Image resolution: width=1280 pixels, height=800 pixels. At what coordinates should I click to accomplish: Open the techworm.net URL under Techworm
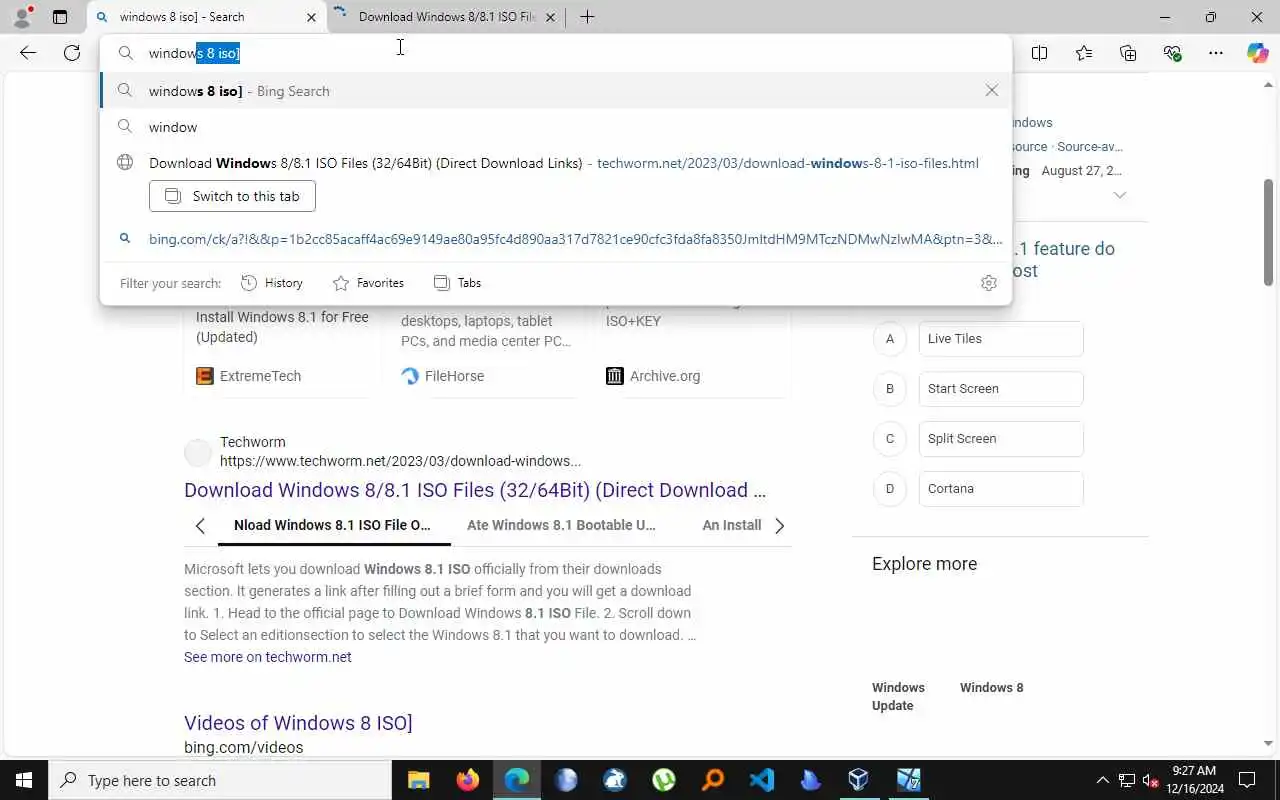tap(400, 461)
